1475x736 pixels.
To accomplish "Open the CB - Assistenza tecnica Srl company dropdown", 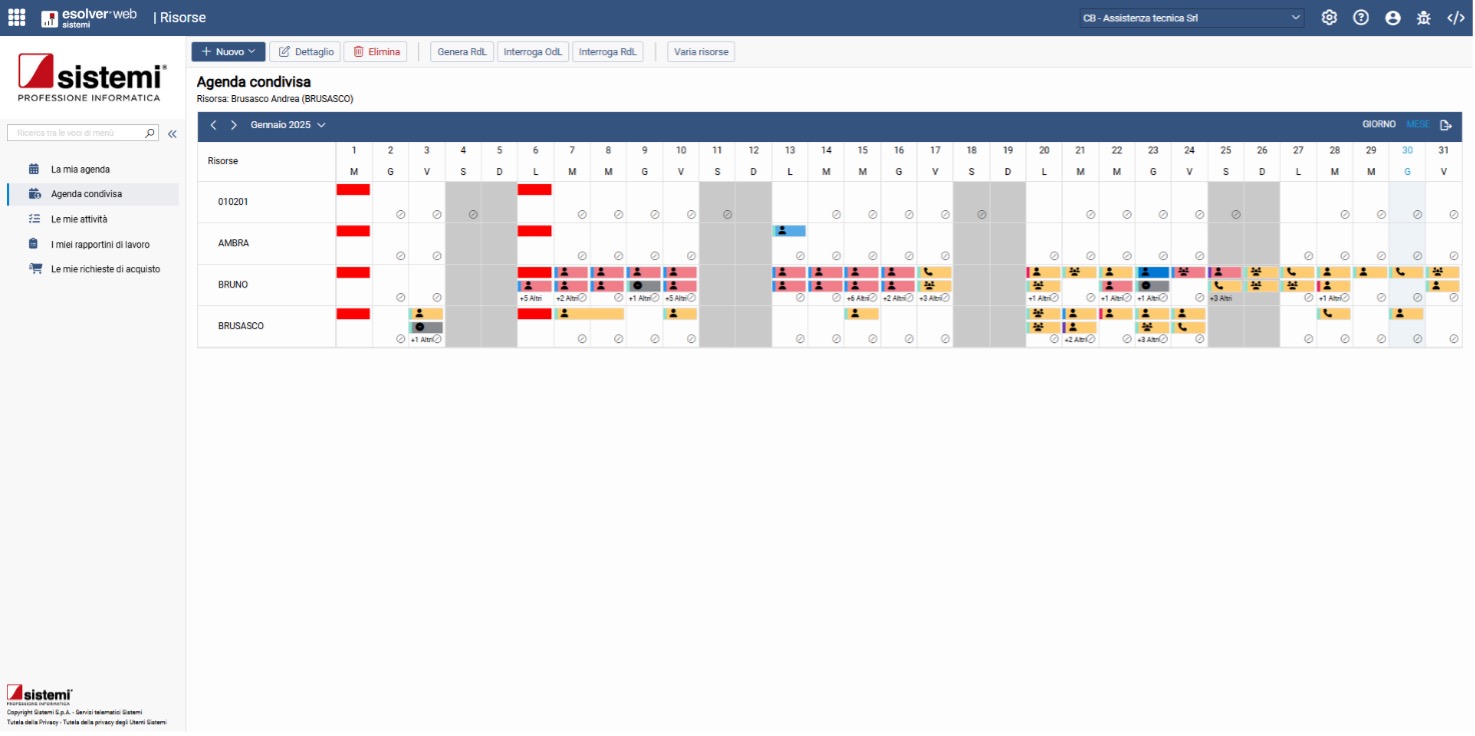I will pyautogui.click(x=1191, y=18).
